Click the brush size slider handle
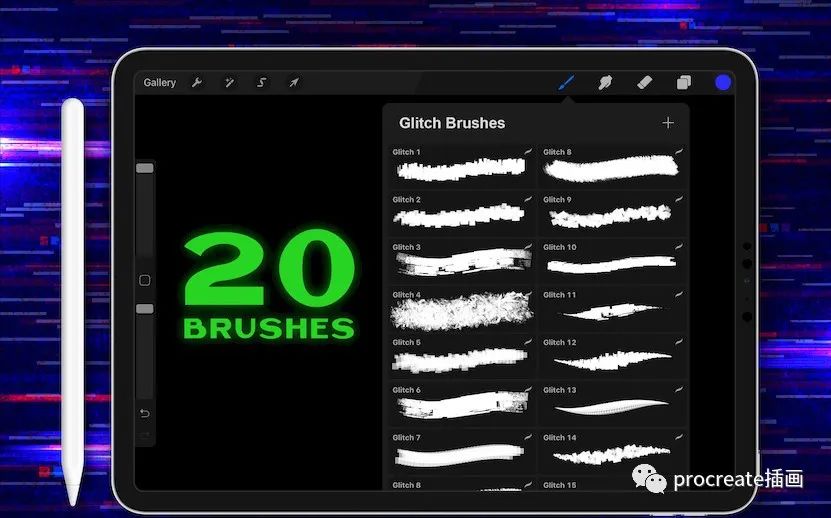 [x=145, y=168]
